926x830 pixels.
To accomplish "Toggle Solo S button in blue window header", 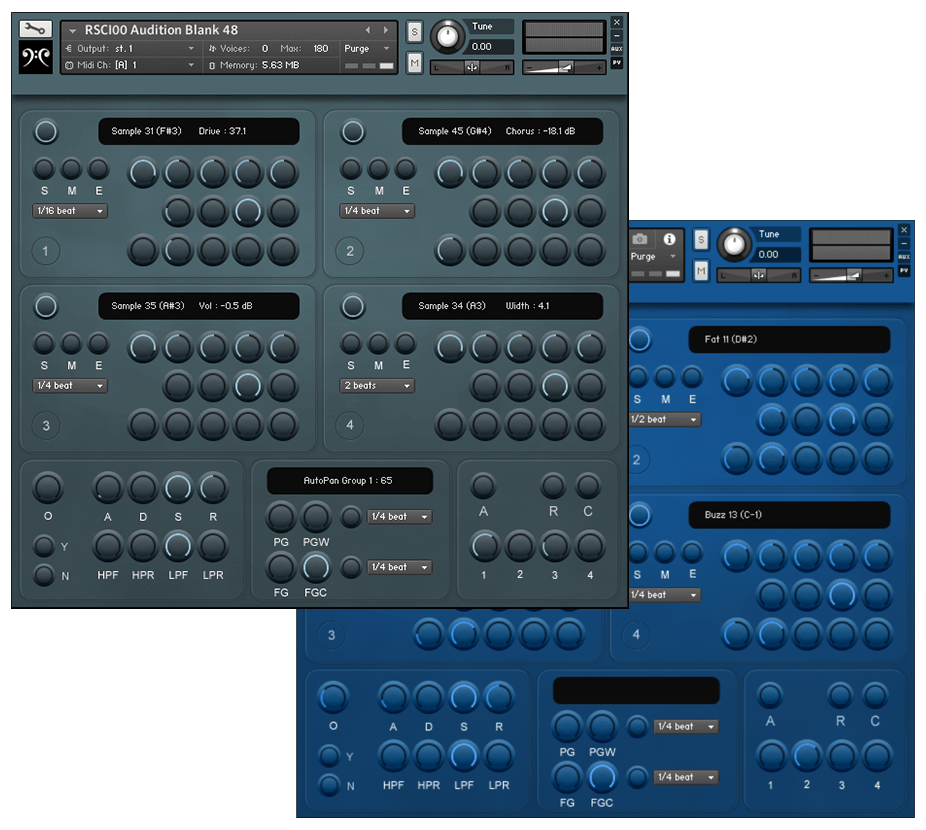I will (x=701, y=240).
